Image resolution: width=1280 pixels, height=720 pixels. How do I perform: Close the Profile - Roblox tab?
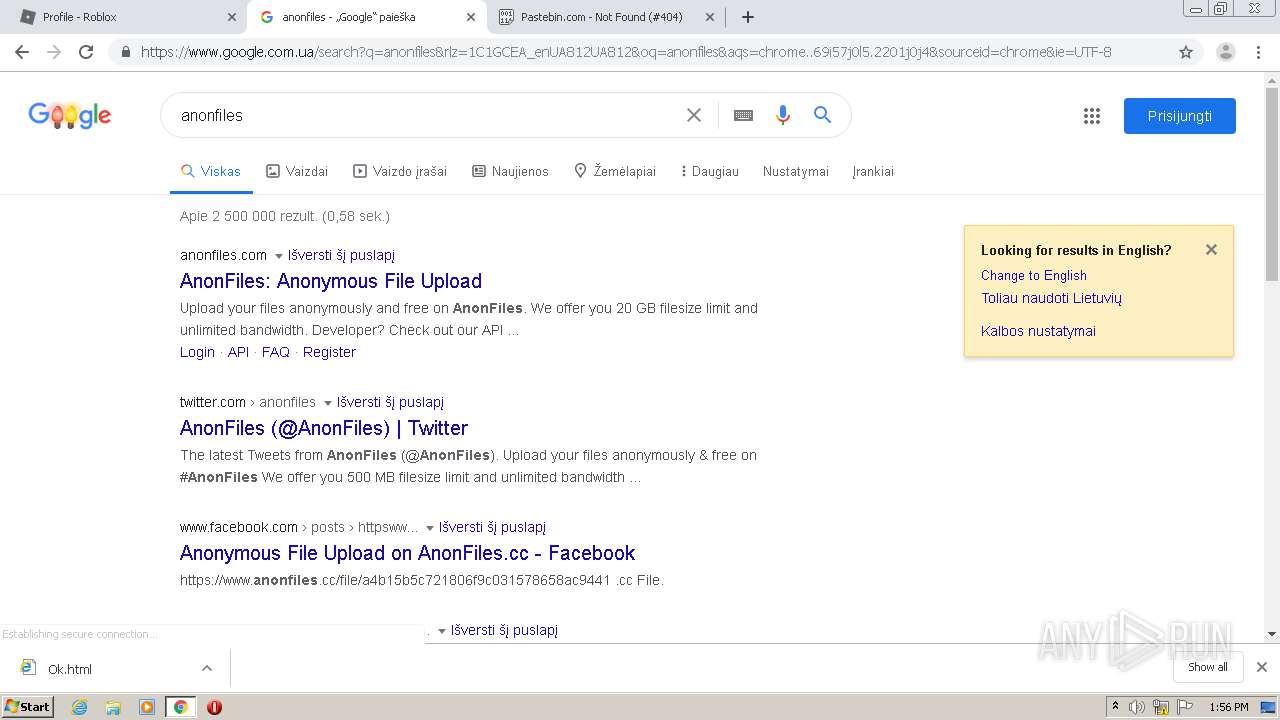pos(231,17)
